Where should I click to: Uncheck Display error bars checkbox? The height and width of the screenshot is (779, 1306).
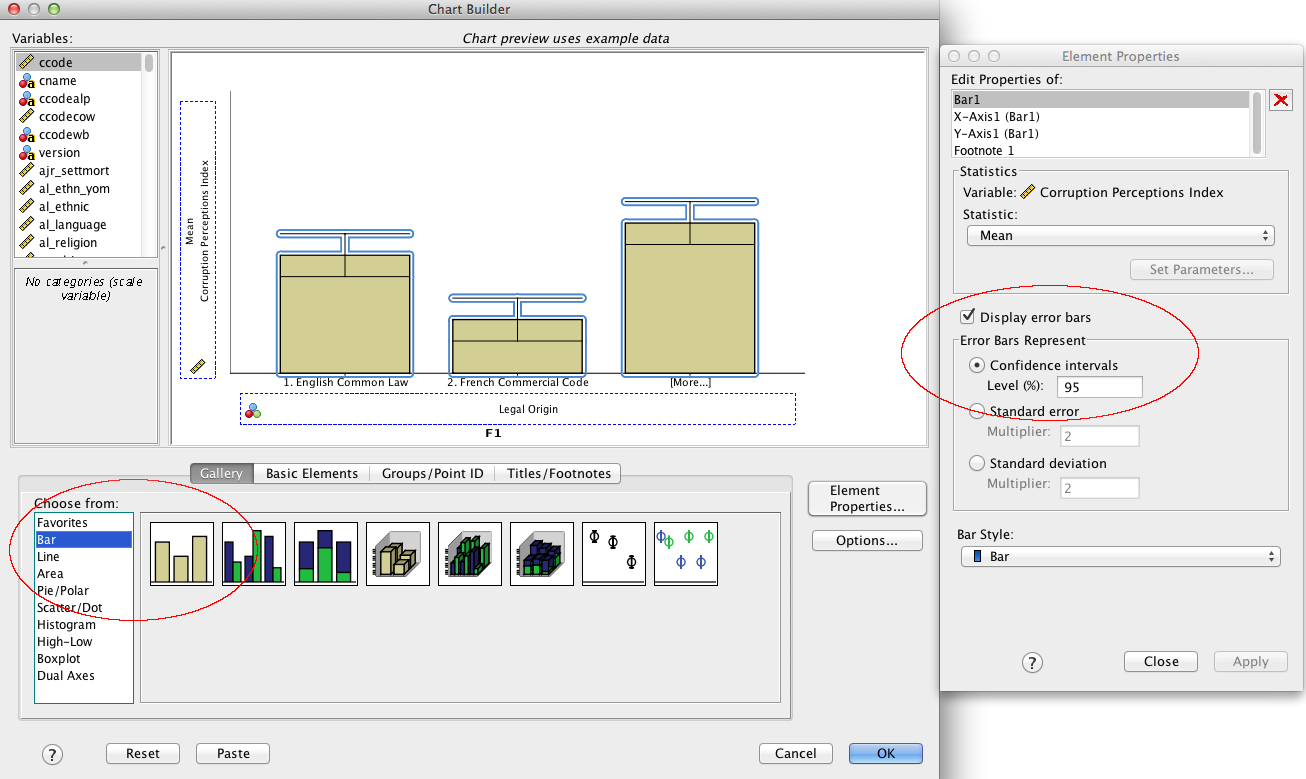point(967,317)
